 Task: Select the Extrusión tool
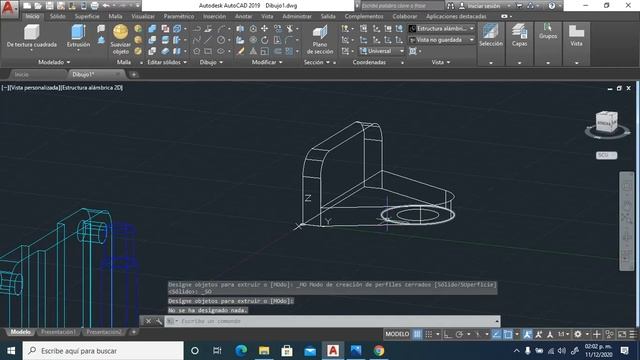78,36
